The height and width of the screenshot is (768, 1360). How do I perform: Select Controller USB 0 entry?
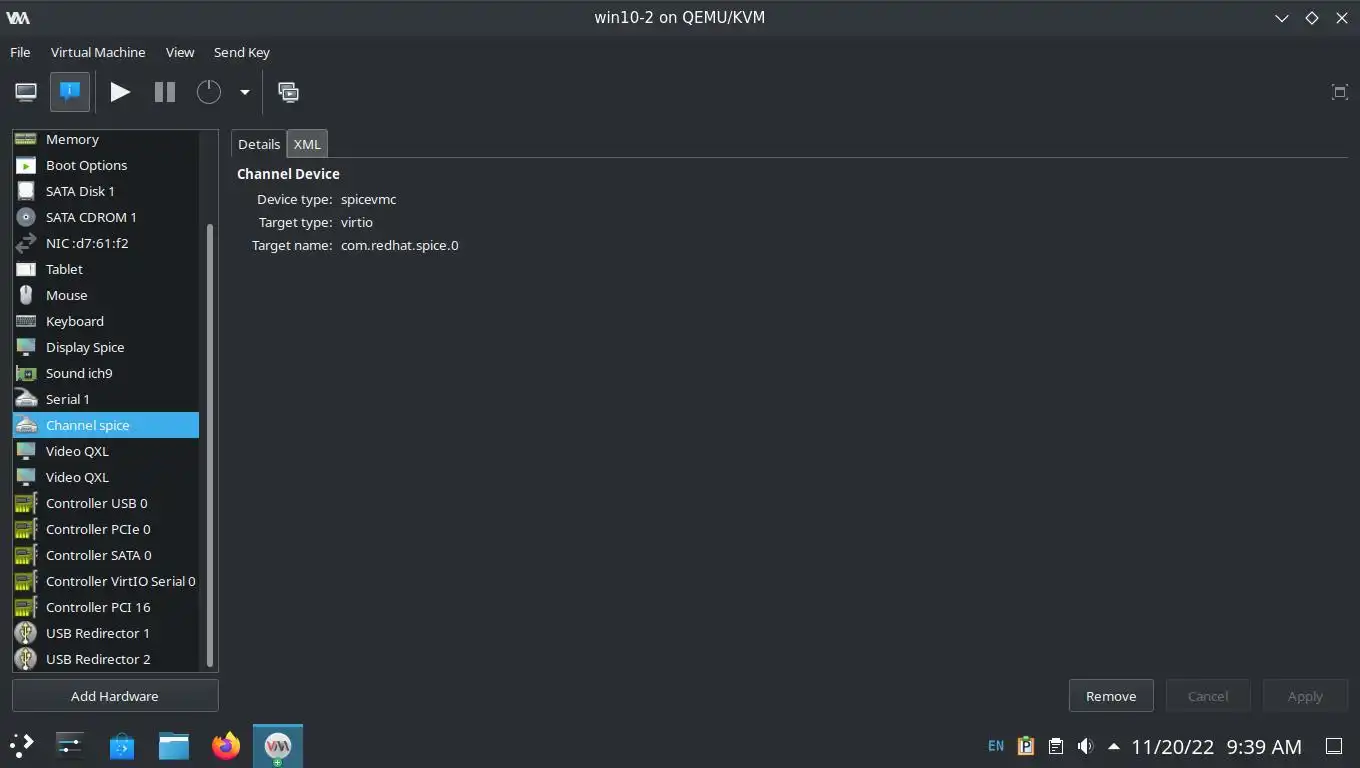pyautogui.click(x=106, y=503)
